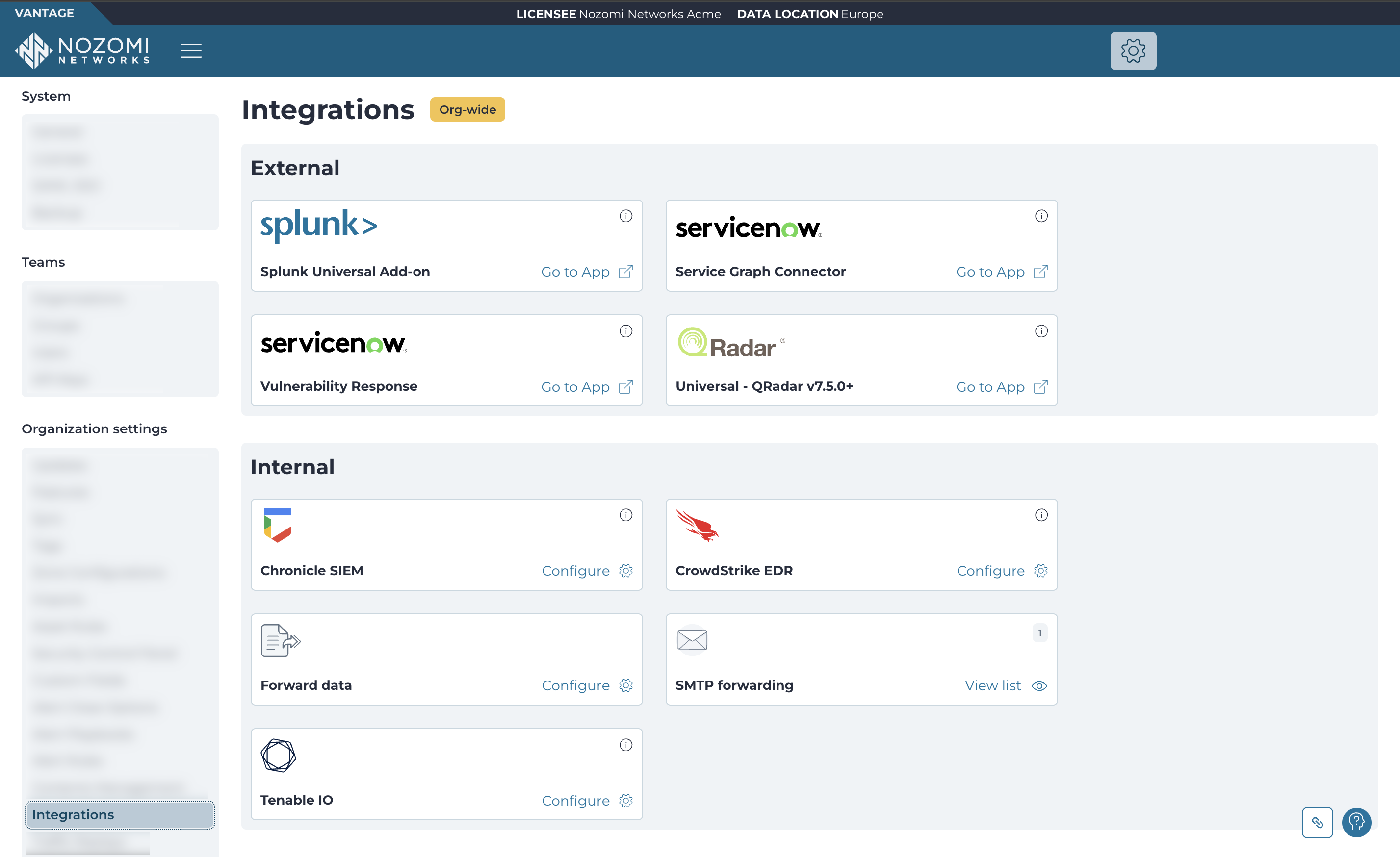Go to App for Vulnerability Response
The image size is (1400, 857).
coord(586,387)
